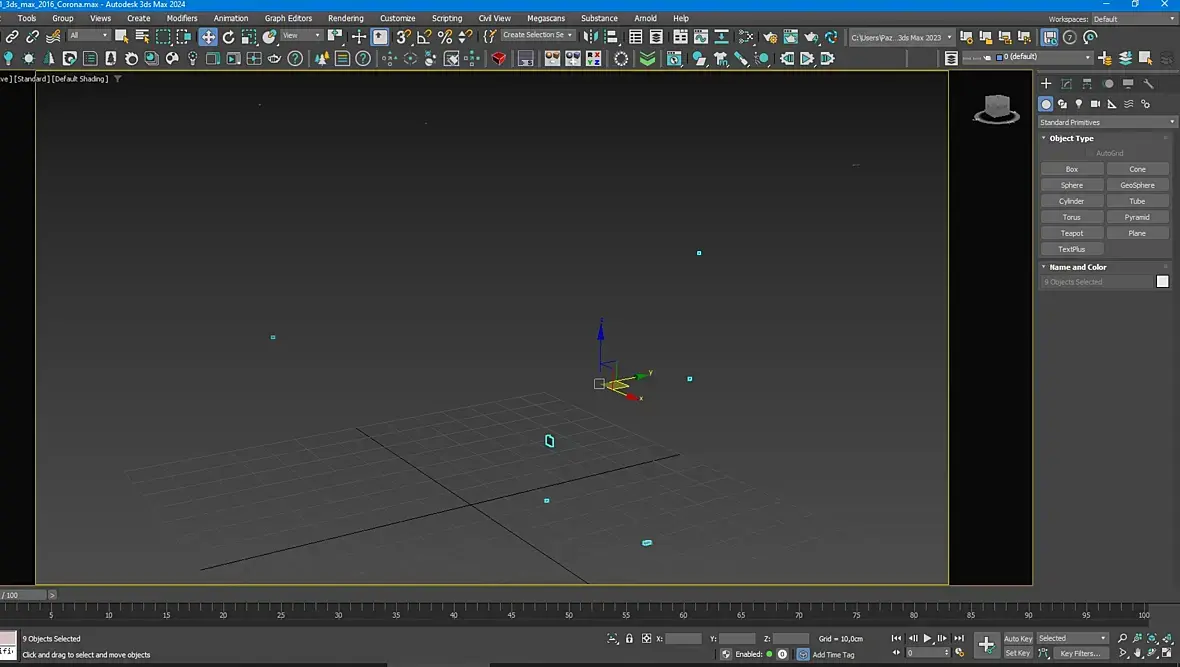The width and height of the screenshot is (1180, 667).
Task: Open the Standard Primitives category dropdown
Action: pos(1108,122)
